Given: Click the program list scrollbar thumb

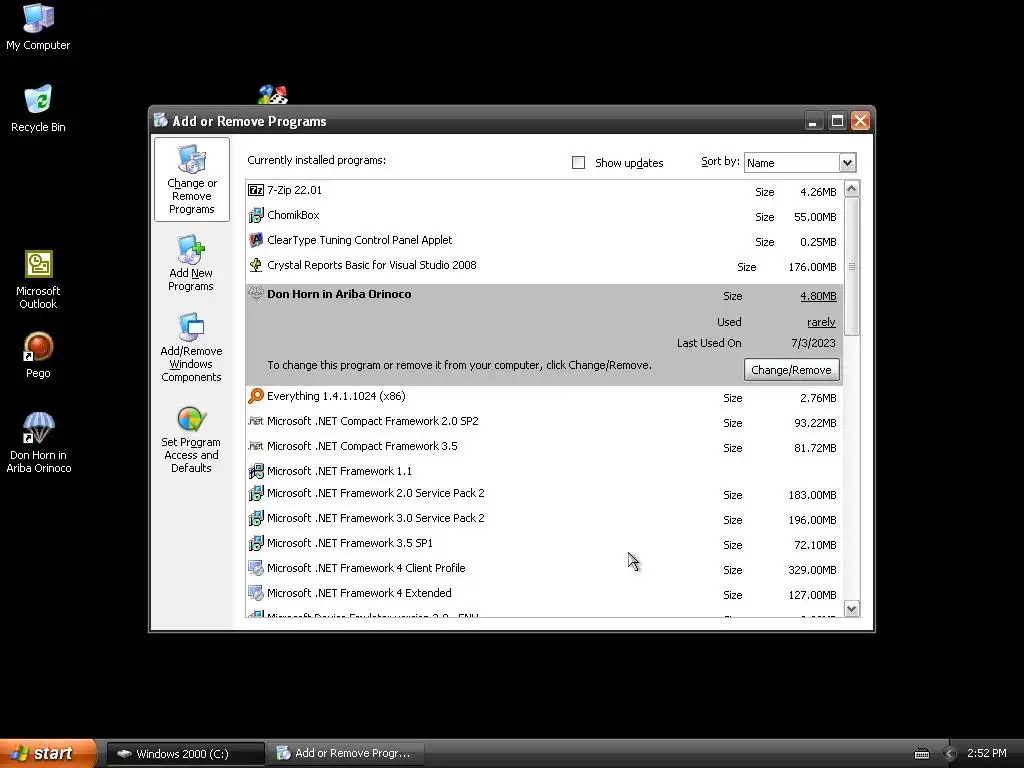Looking at the screenshot, I should coord(852,266).
